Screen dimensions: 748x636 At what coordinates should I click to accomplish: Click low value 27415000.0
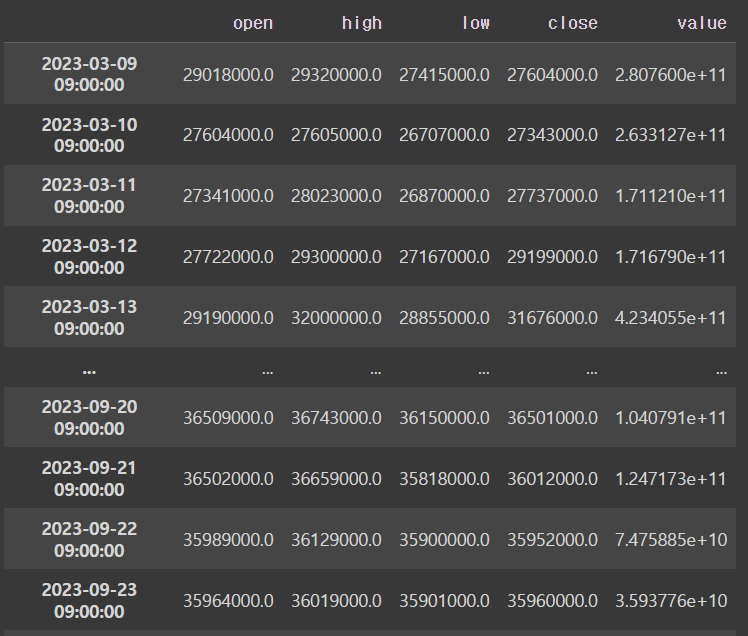(444, 75)
